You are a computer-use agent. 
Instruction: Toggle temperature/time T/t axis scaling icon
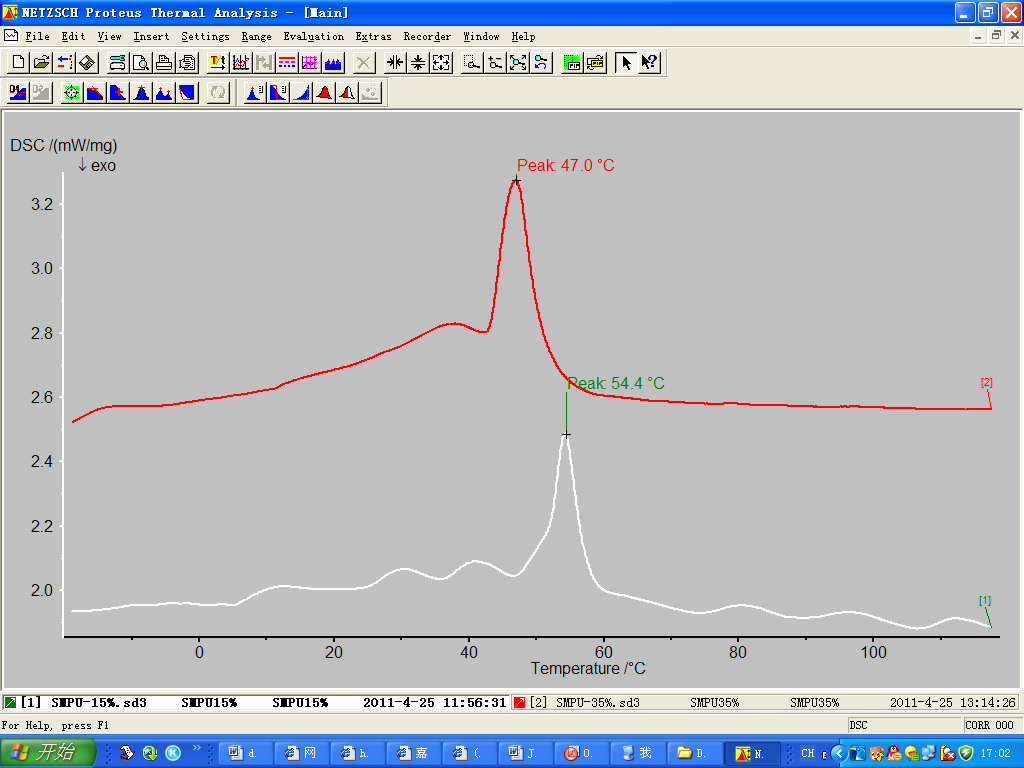click(x=217, y=63)
